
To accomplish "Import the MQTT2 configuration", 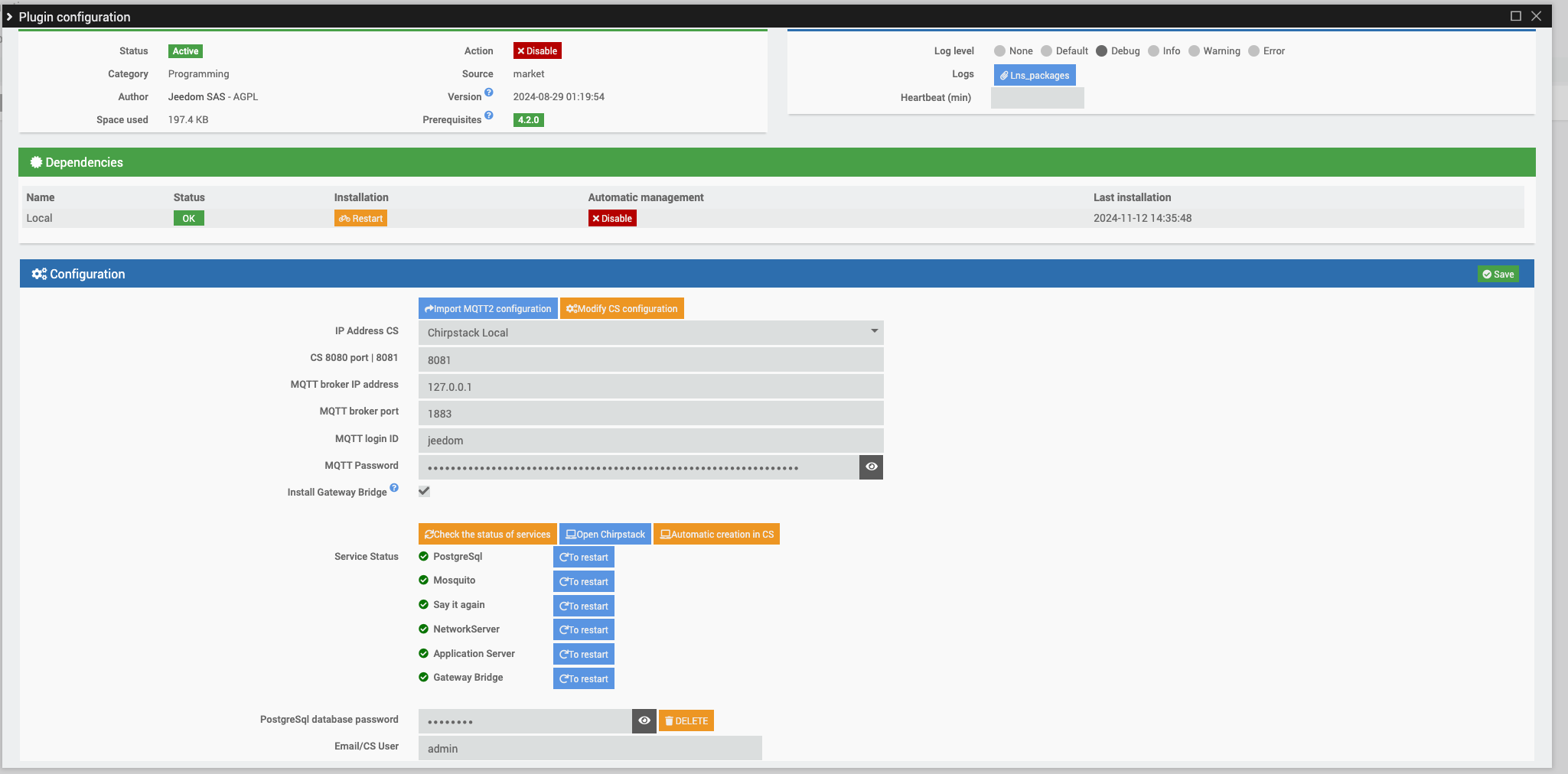I will click(488, 309).
